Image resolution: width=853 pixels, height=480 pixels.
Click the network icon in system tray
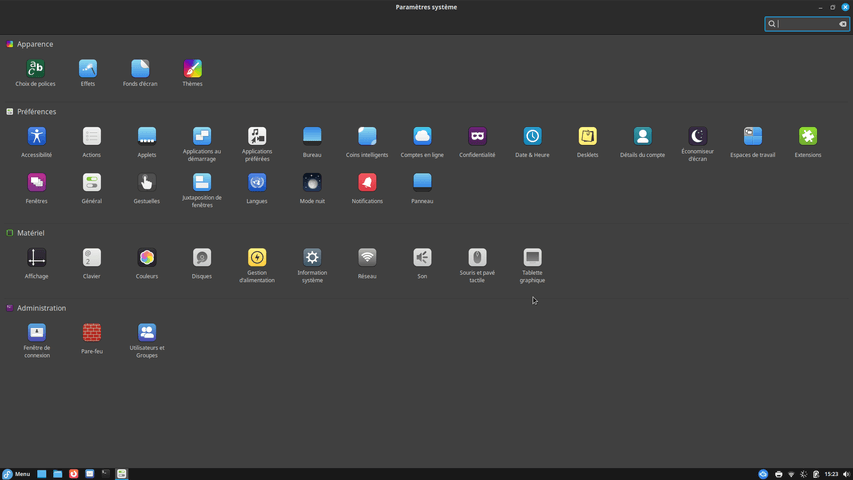pyautogui.click(x=791, y=475)
